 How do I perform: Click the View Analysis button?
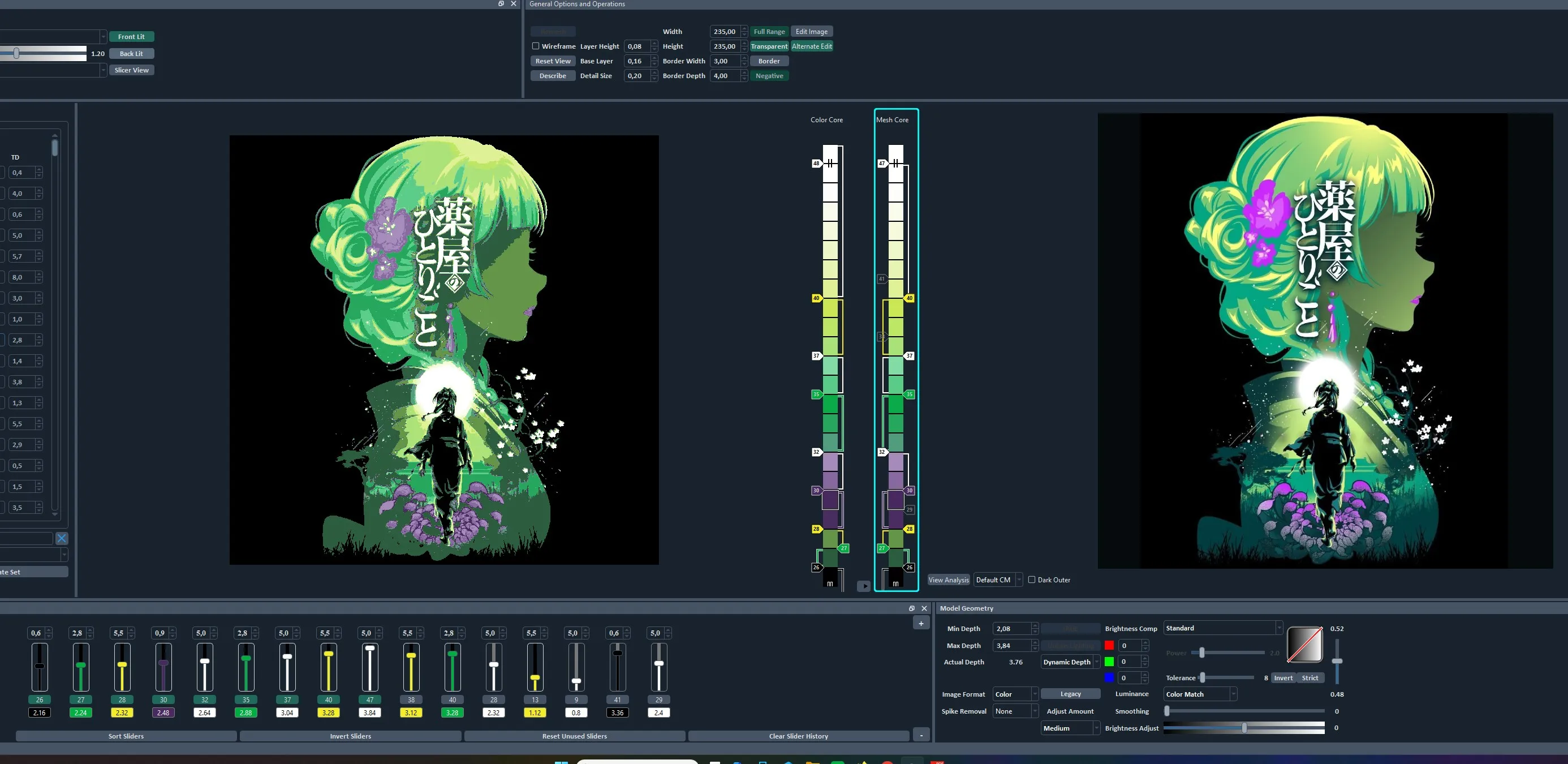(949, 580)
